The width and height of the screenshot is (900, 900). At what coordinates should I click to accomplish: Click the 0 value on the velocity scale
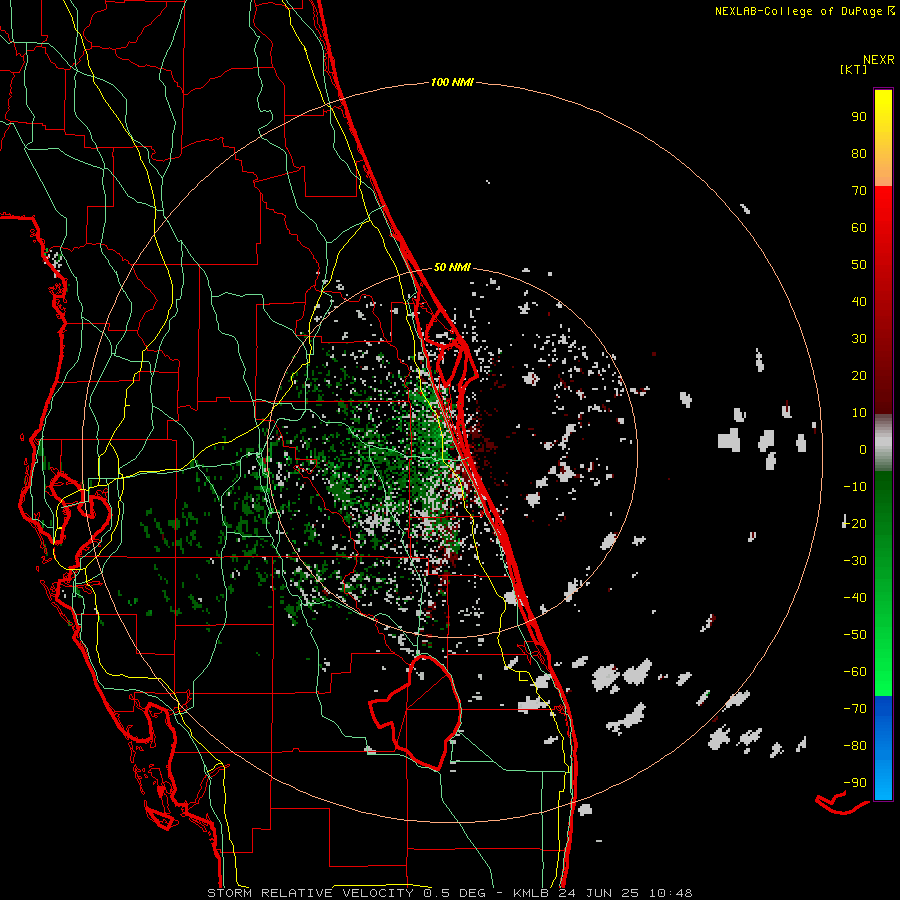pyautogui.click(x=863, y=449)
